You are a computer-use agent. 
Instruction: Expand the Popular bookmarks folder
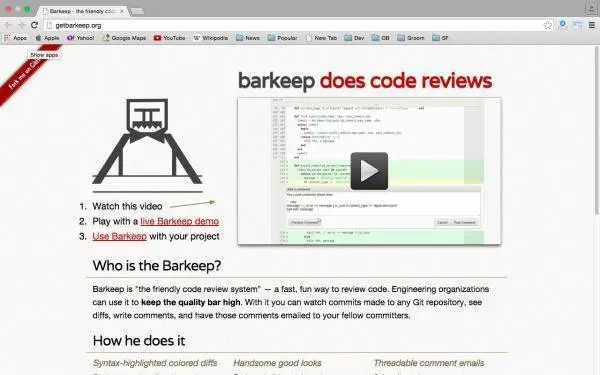point(282,38)
